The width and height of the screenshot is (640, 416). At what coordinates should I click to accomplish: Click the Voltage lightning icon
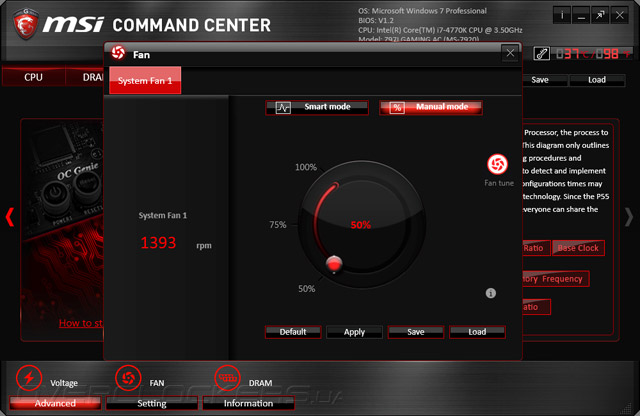click(29, 378)
